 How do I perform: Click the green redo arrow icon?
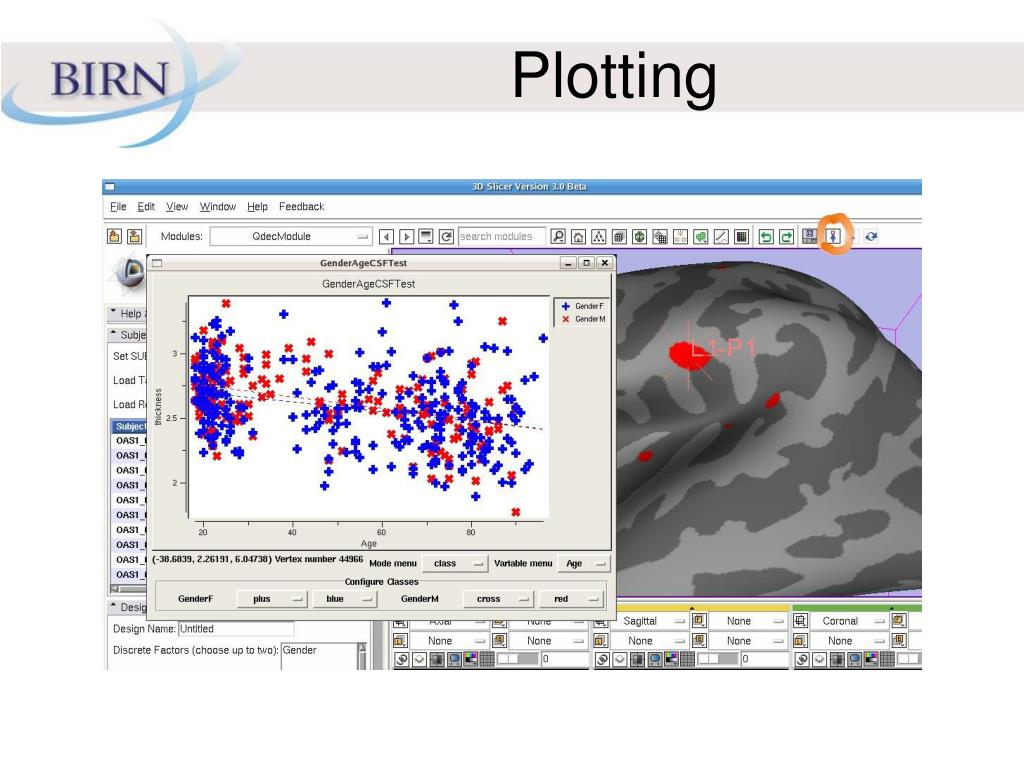click(786, 236)
